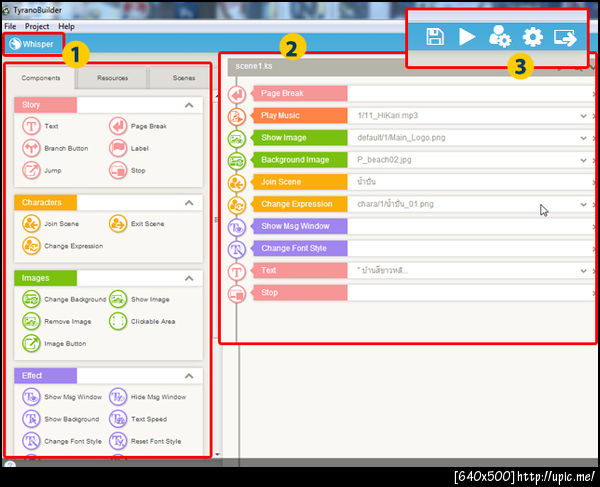Click the Play Music timeline node icon
Screen dimensions: 600x487
click(x=237, y=117)
